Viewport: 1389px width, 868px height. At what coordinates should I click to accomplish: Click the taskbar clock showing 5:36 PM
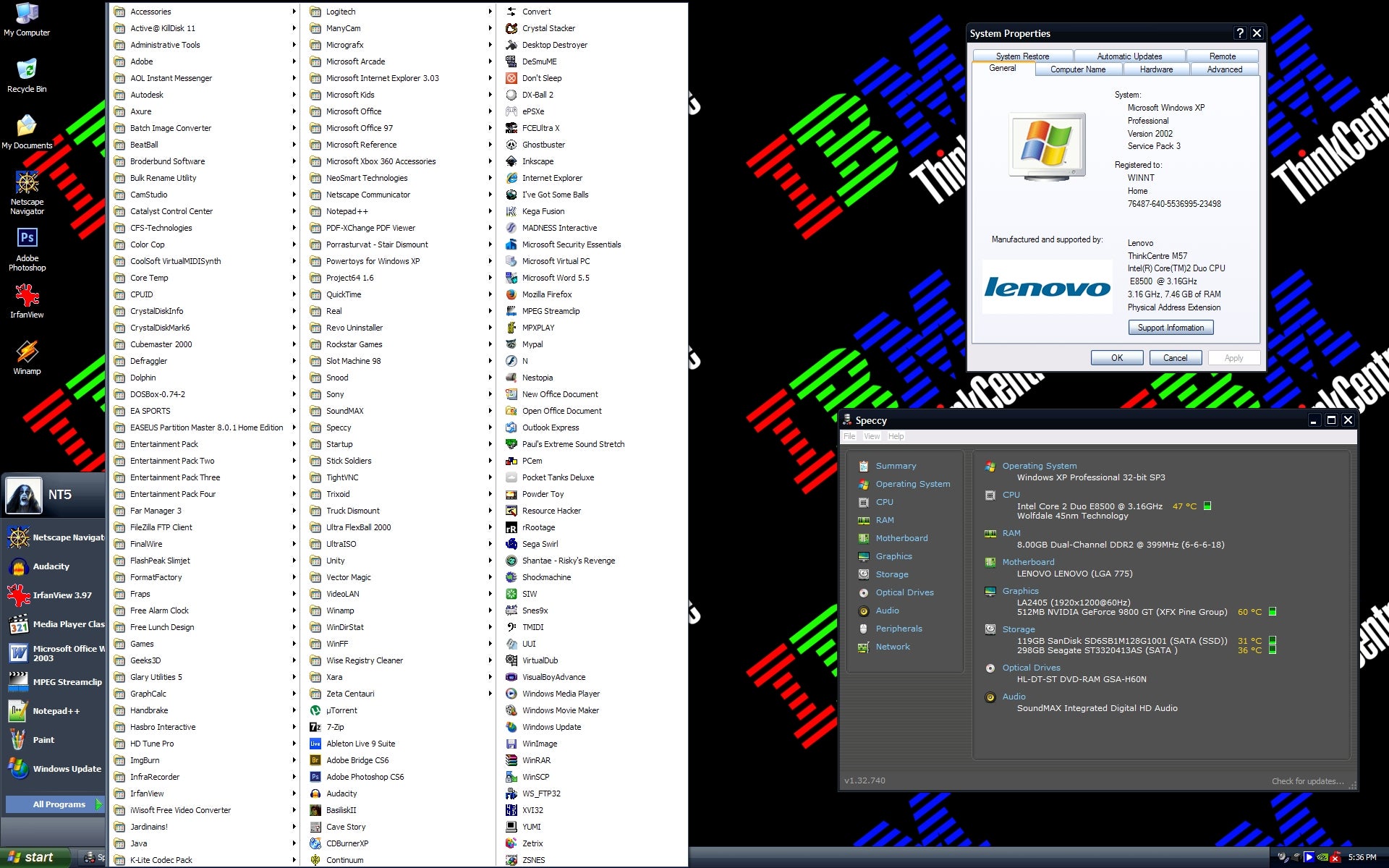coord(1362,858)
